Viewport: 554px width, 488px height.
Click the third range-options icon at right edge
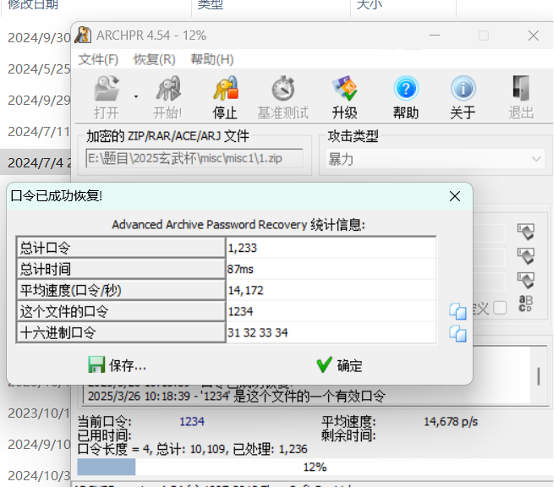[526, 280]
